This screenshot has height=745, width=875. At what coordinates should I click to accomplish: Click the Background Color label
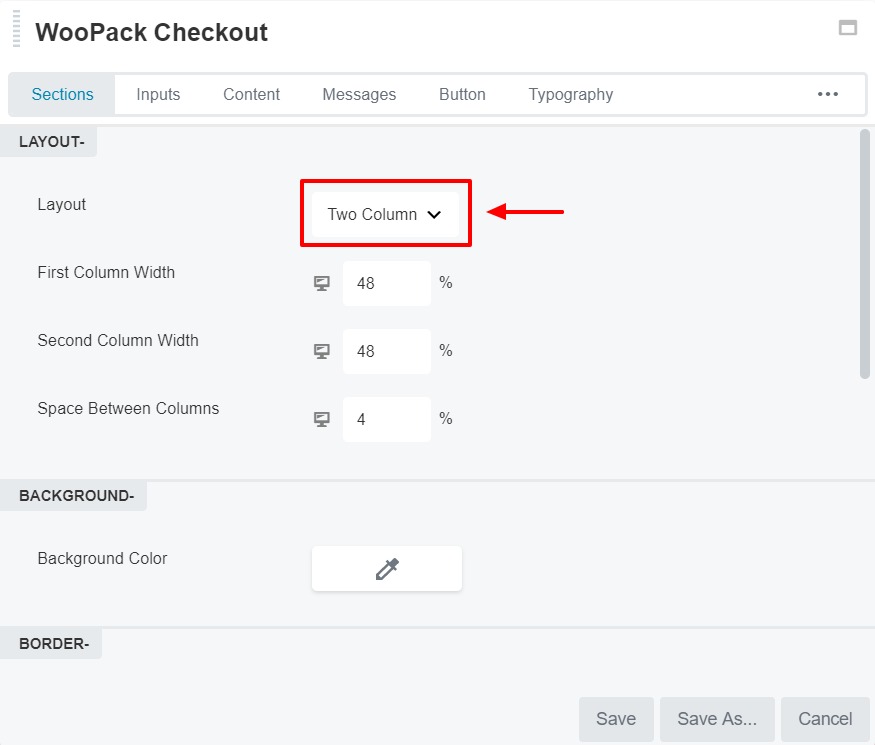click(x=102, y=559)
